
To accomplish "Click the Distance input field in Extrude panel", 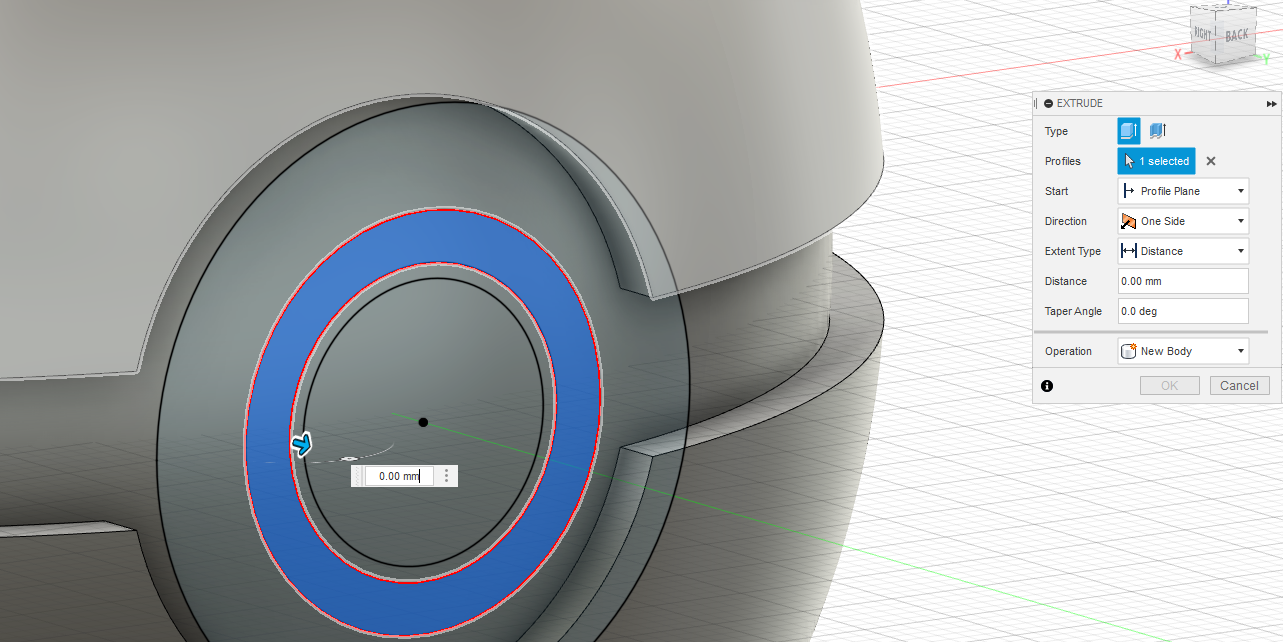I will [x=1183, y=281].
